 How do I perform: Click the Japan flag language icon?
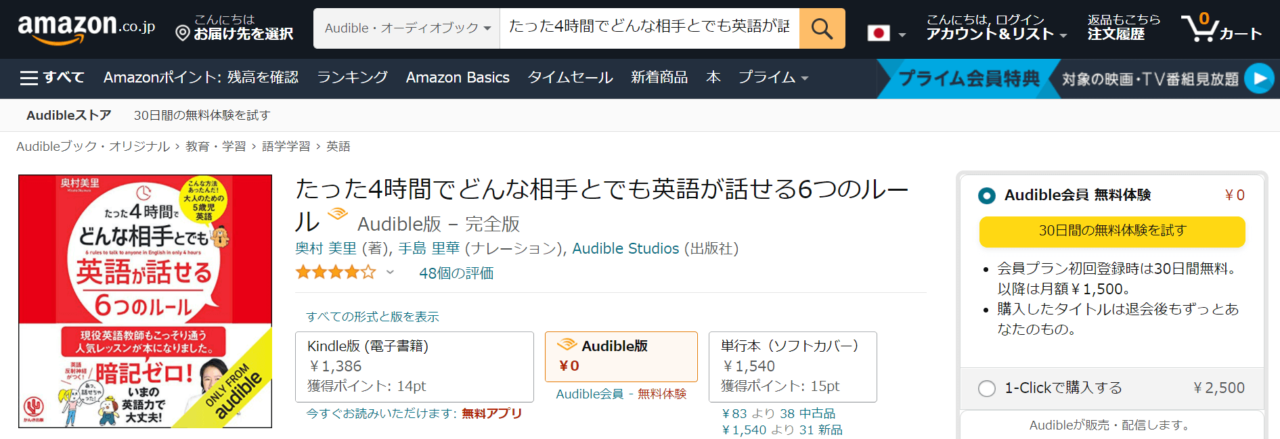(x=879, y=33)
